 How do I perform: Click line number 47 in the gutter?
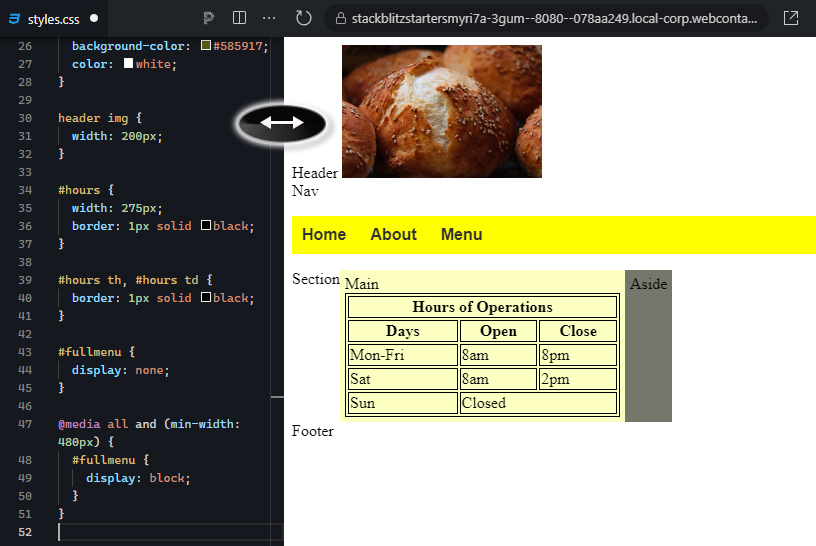point(25,424)
